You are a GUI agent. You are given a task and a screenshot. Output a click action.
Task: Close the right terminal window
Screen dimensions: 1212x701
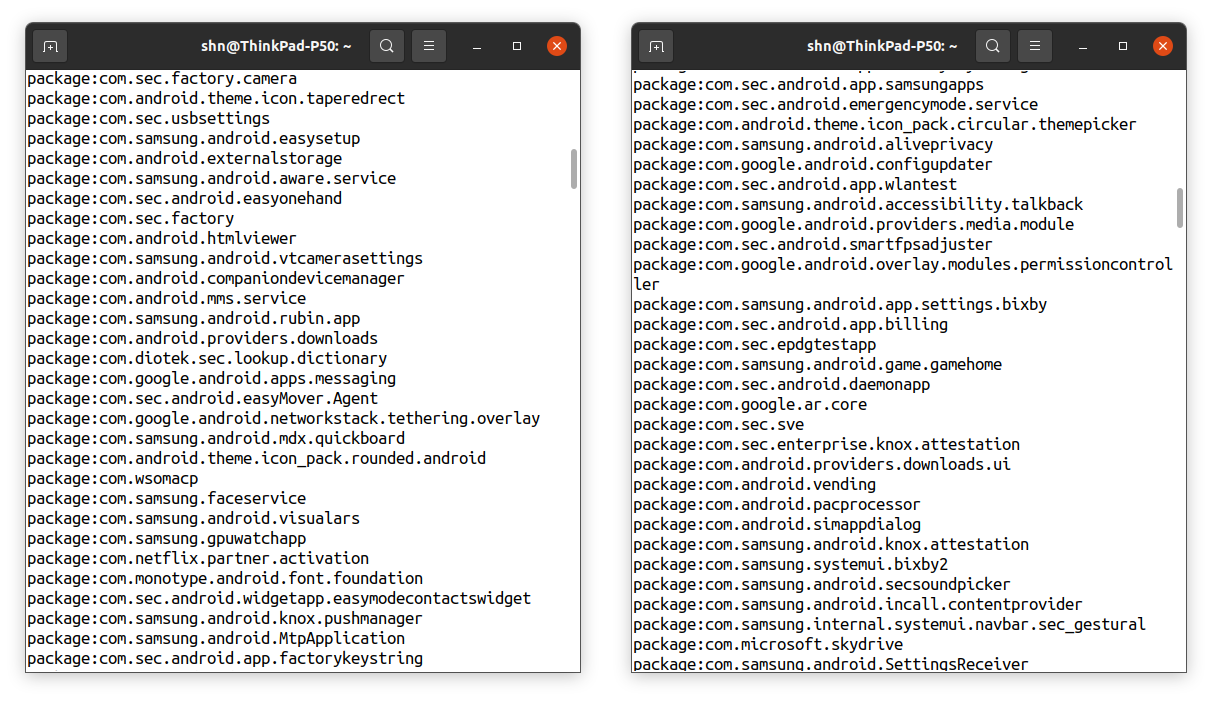coord(1163,46)
